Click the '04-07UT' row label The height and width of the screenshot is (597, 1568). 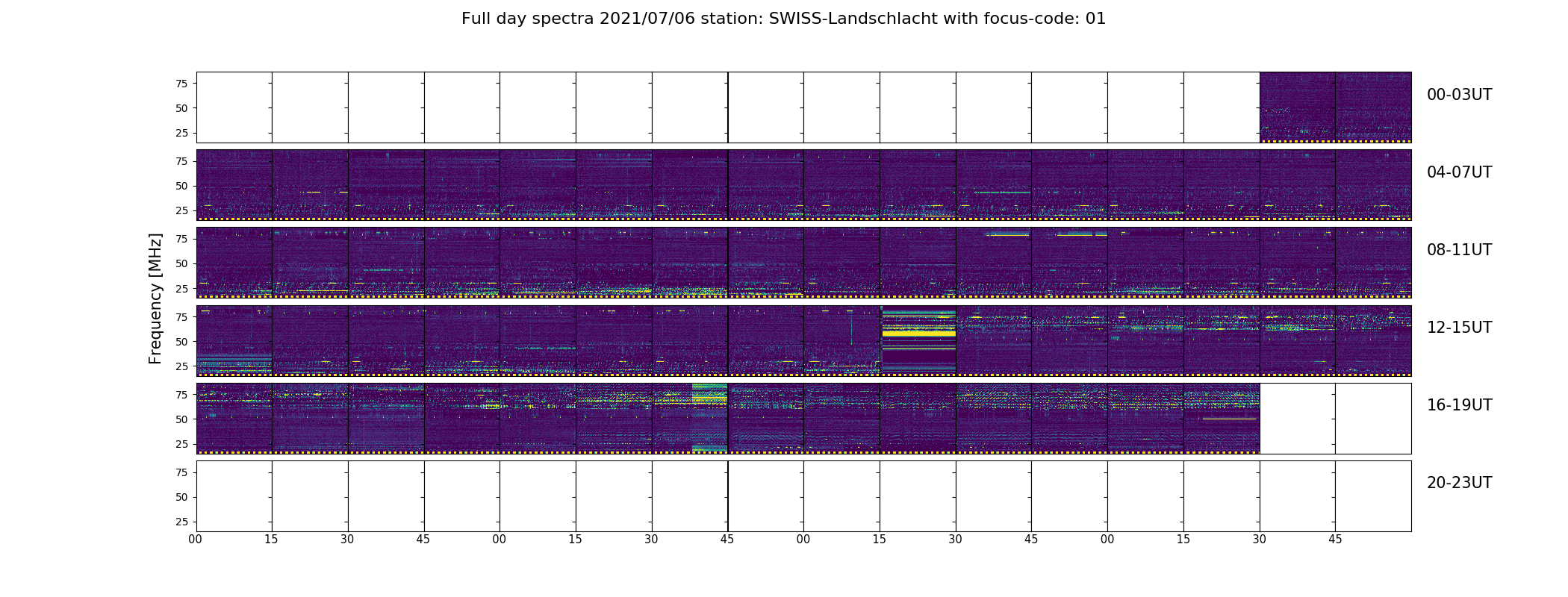pos(1459,172)
